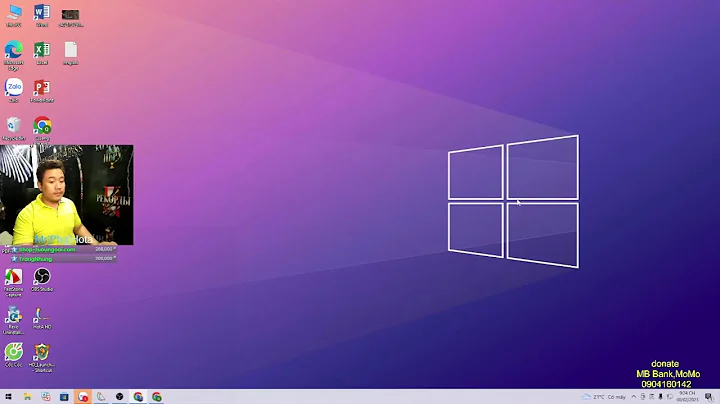The image size is (720, 404).
Task: Open the Revo Uninstaller desktop icon
Action: coord(13,320)
